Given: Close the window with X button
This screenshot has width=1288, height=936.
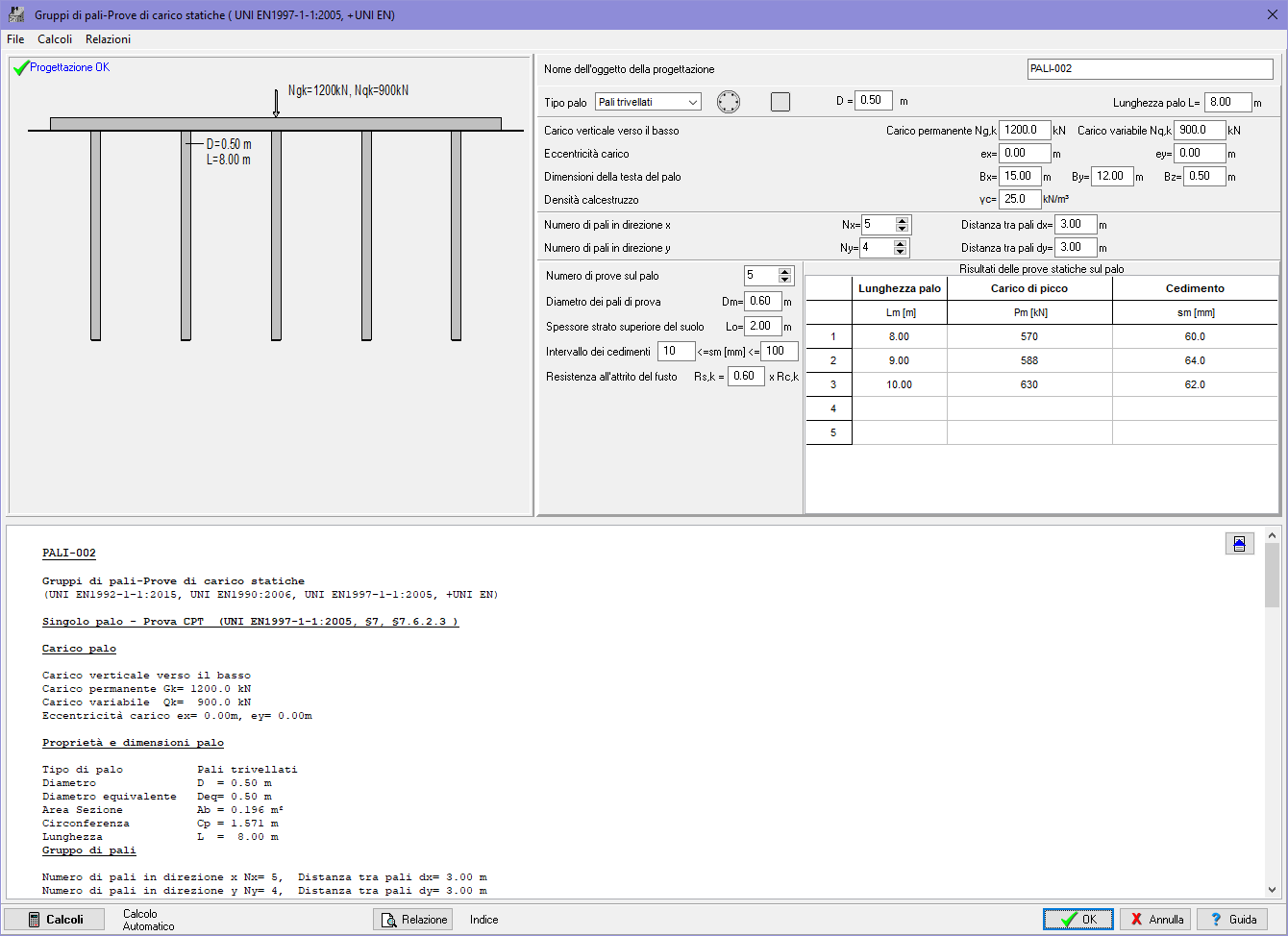Looking at the screenshot, I should click(x=1271, y=15).
